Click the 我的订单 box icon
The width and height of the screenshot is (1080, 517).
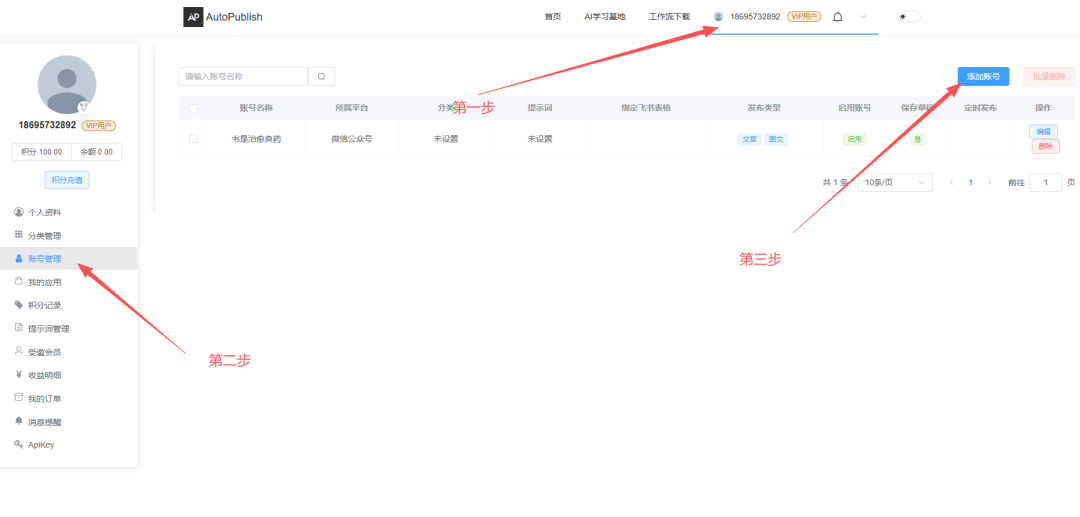pyautogui.click(x=19, y=398)
